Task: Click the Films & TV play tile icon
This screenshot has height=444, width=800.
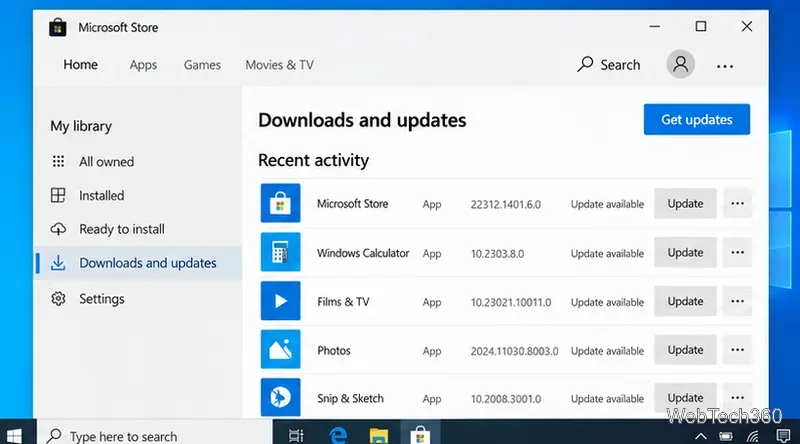Action: (280, 301)
